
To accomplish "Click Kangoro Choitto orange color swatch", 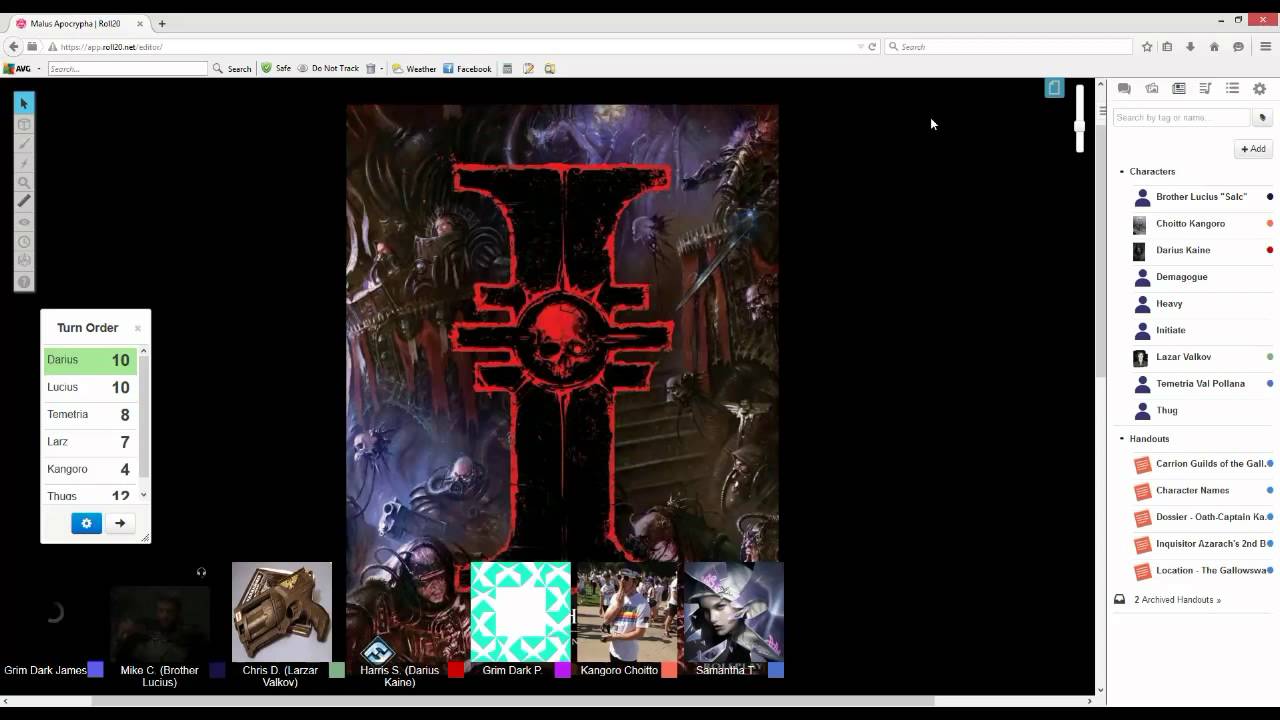I will click(669, 670).
